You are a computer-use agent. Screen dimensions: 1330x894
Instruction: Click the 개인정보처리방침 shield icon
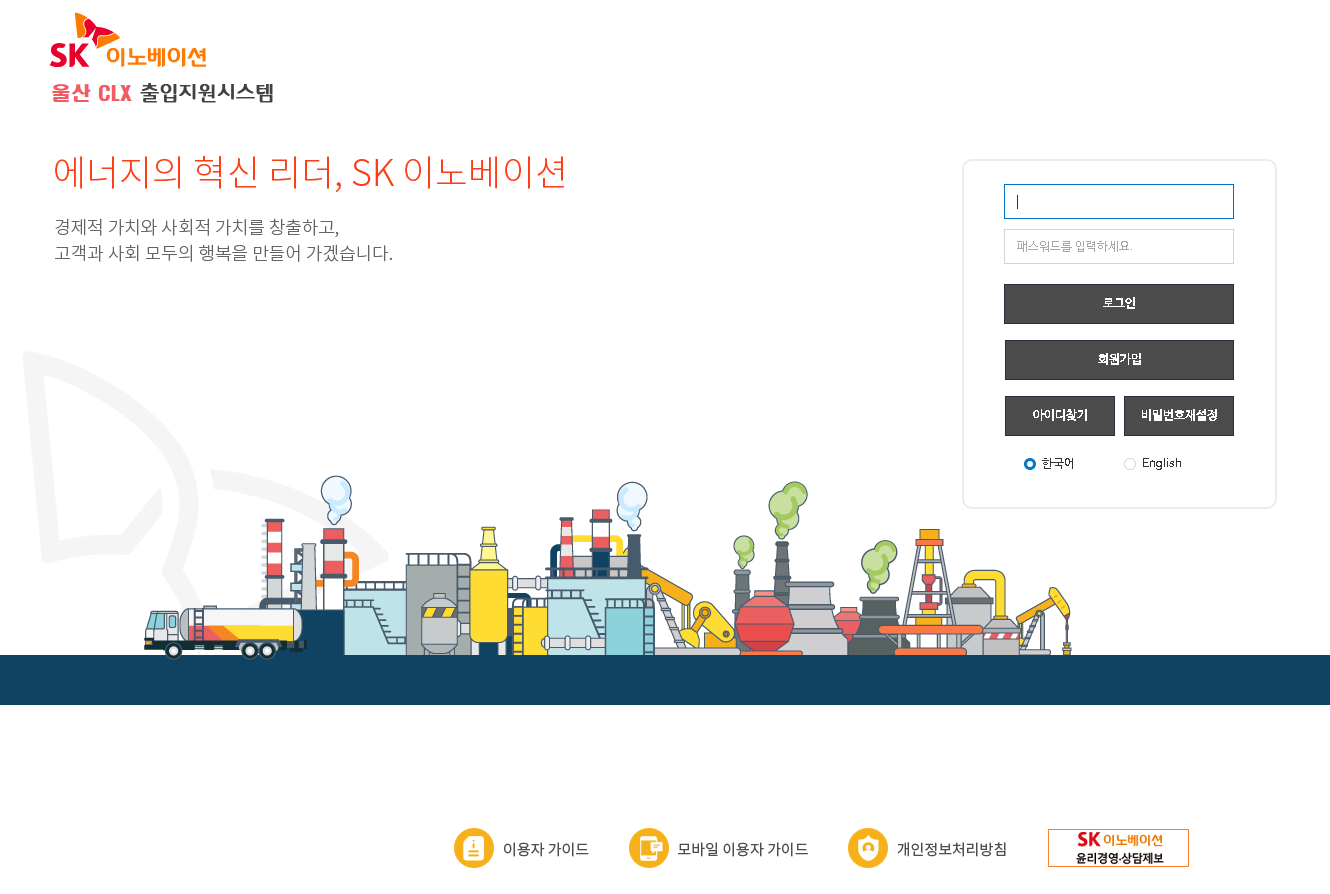click(868, 848)
